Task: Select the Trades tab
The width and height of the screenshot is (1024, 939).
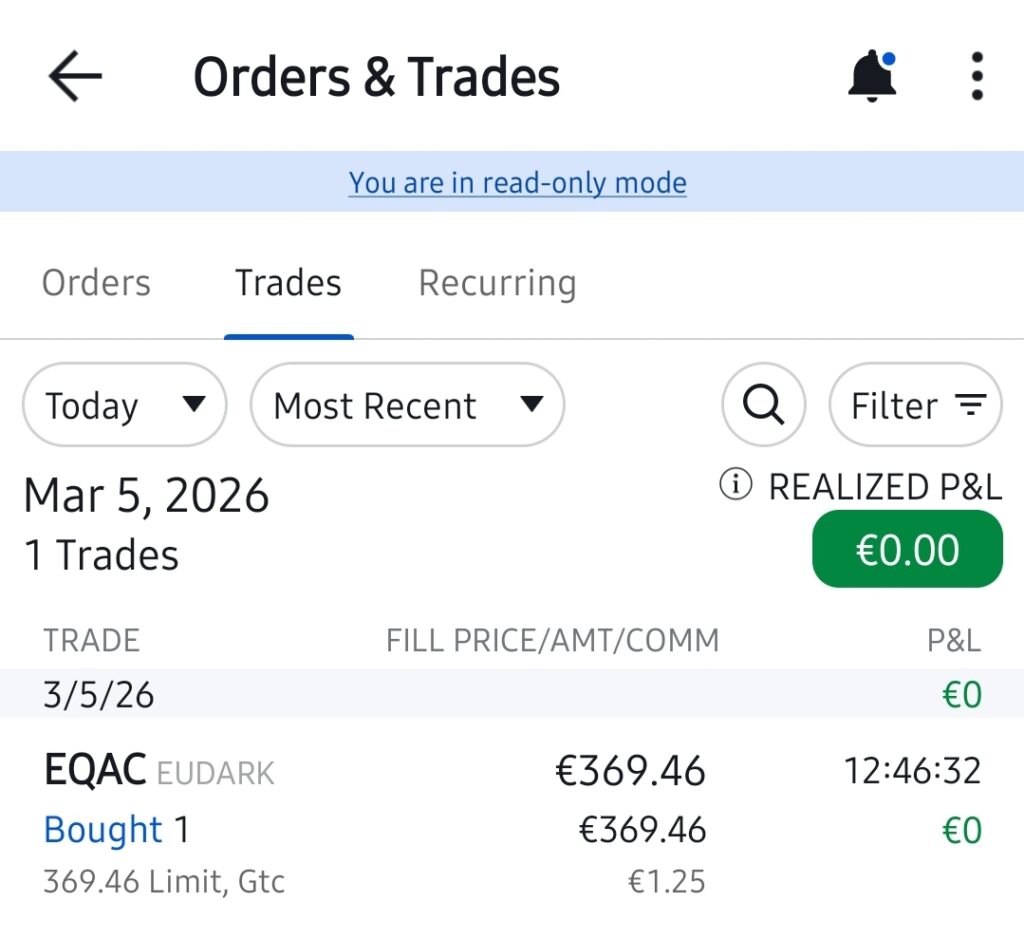Action: (x=288, y=283)
